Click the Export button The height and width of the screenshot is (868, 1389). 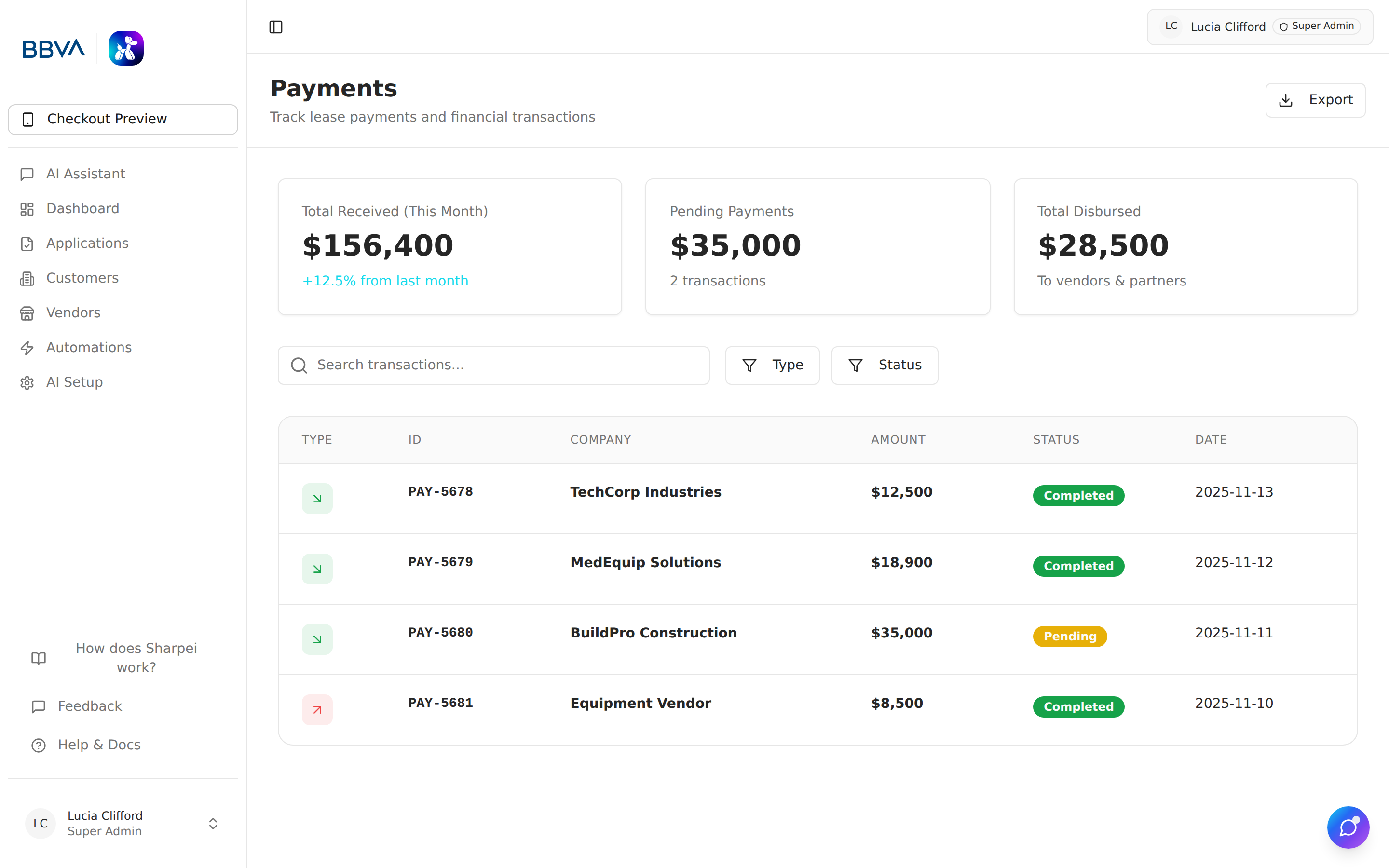(x=1315, y=100)
